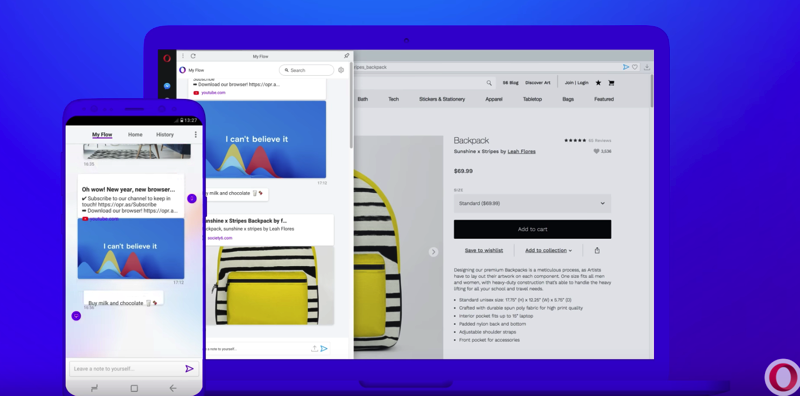
Task: Select the Home tab on phone
Action: (135, 135)
